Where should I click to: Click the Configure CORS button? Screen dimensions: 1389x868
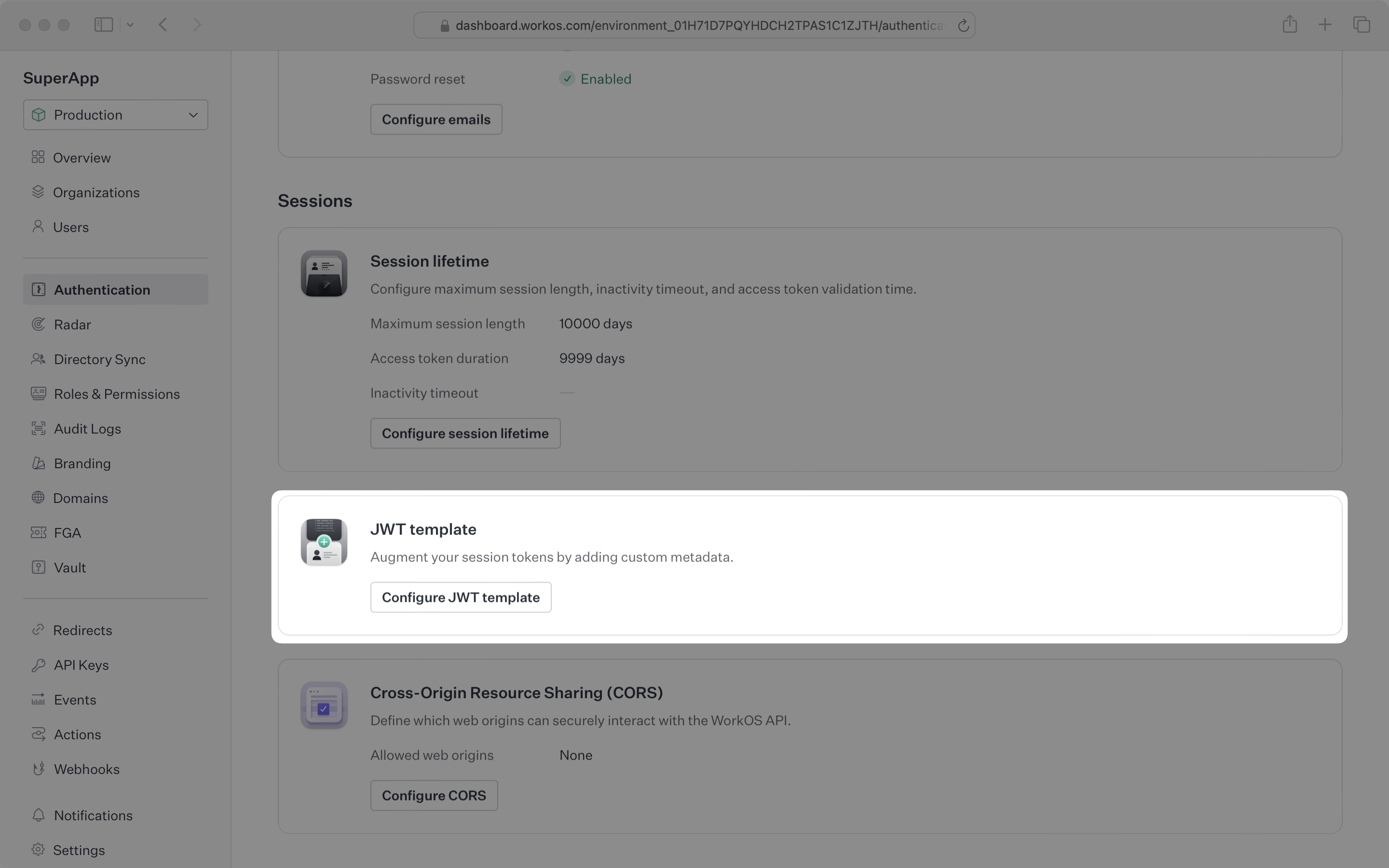(x=433, y=795)
